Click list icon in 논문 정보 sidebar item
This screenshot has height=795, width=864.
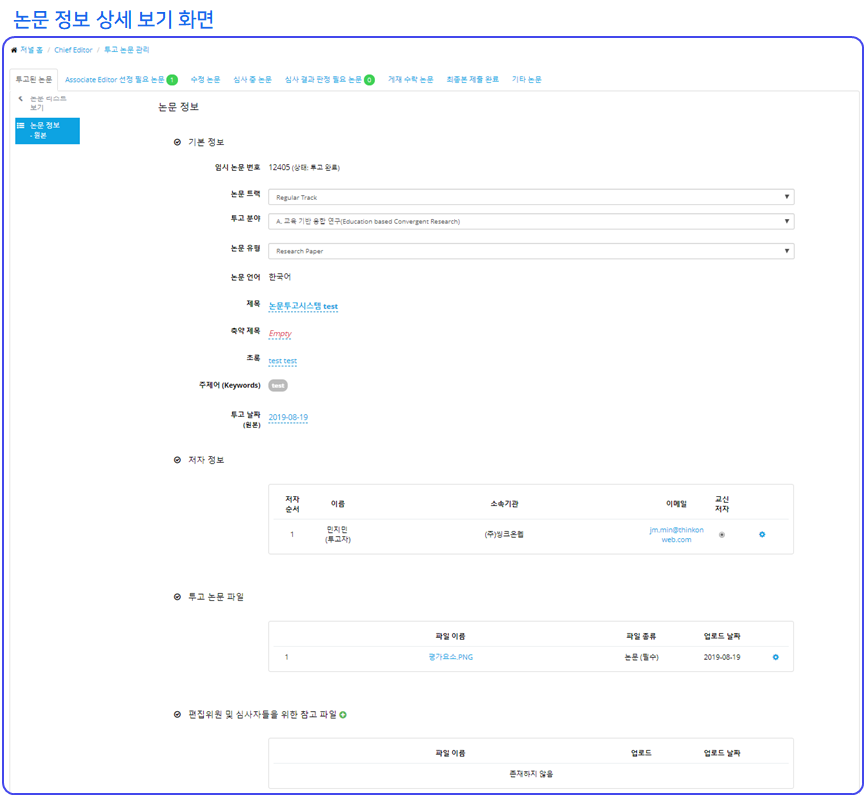20,126
